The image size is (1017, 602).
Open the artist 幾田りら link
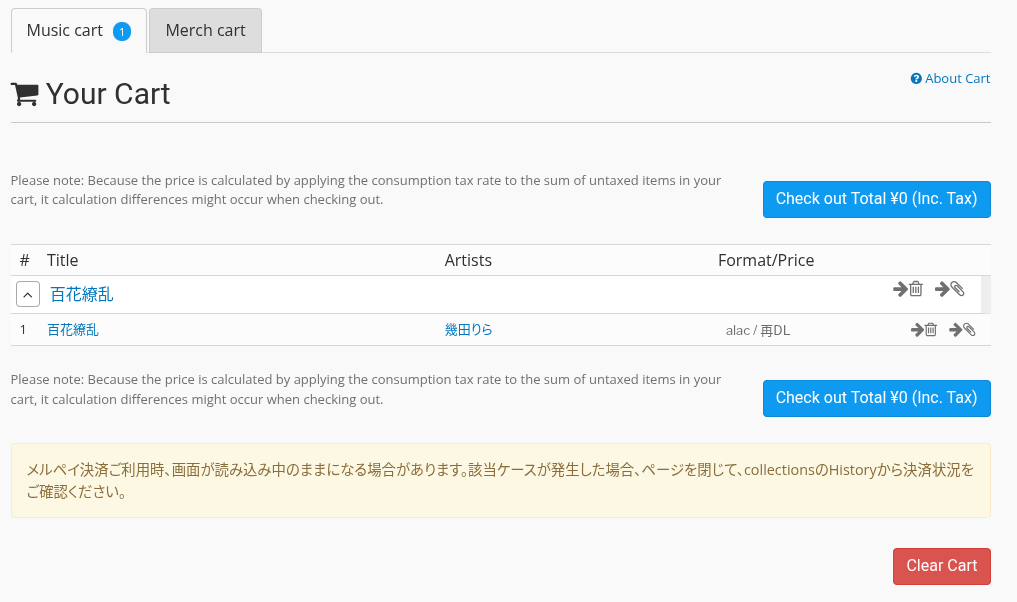[x=469, y=330]
